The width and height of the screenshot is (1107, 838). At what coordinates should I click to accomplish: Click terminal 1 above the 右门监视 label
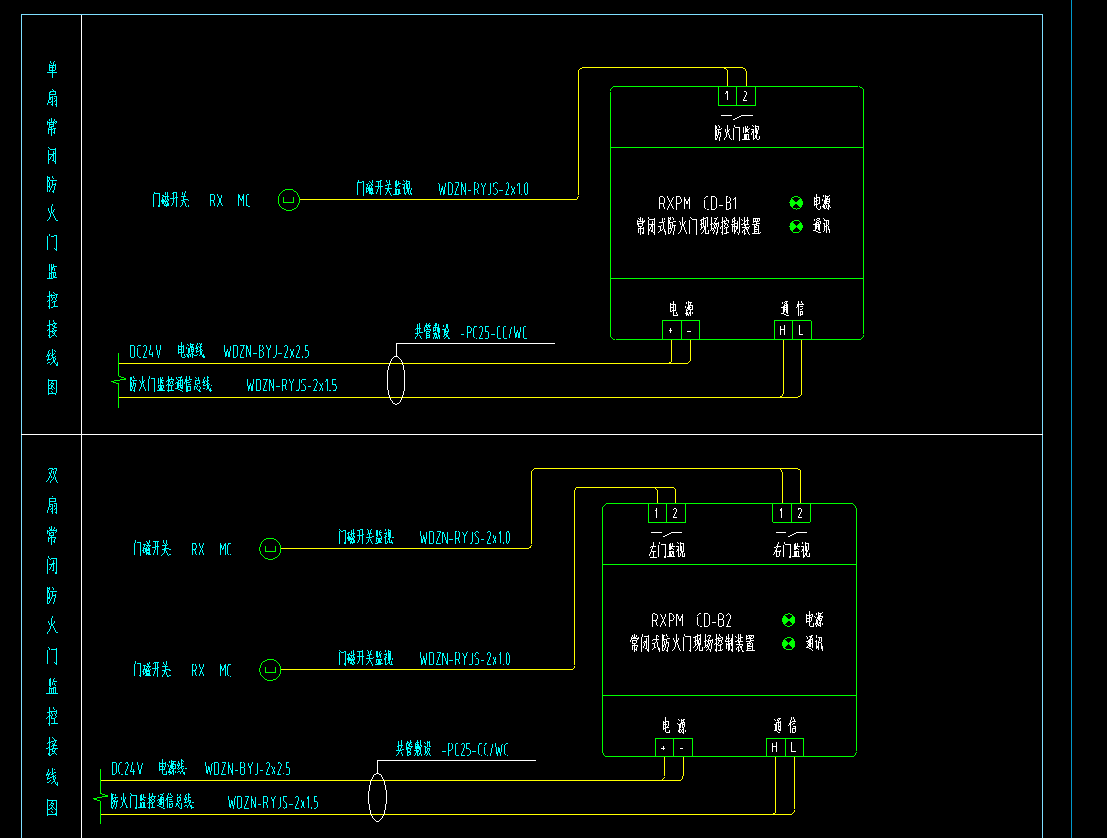(782, 513)
